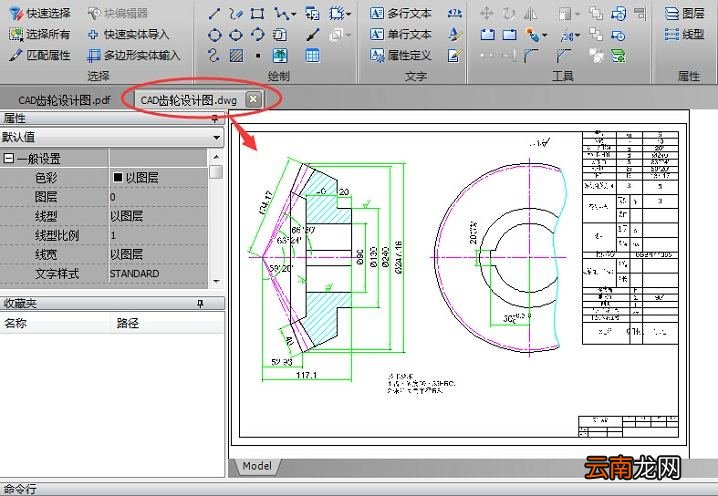Click the Chamfer corner tool icon
Image resolution: width=718 pixels, height=496 pixels.
coord(563,55)
